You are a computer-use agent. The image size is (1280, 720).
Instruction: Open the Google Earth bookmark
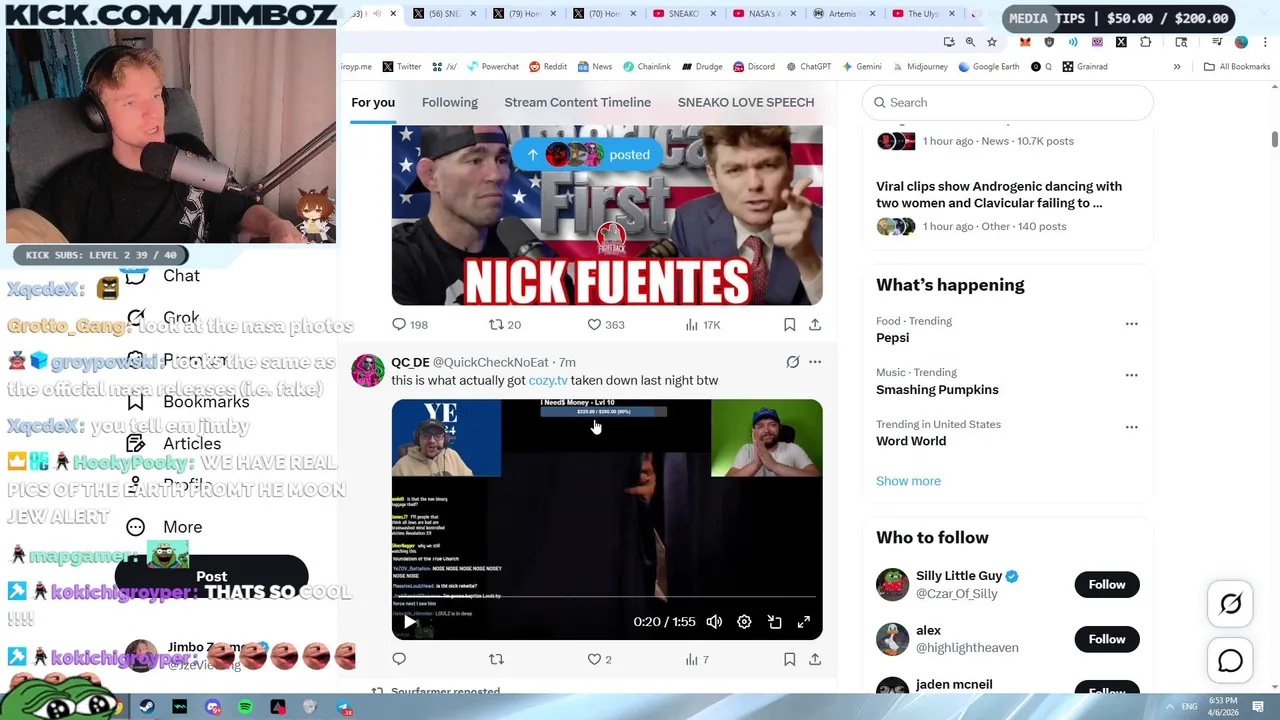click(x=988, y=67)
